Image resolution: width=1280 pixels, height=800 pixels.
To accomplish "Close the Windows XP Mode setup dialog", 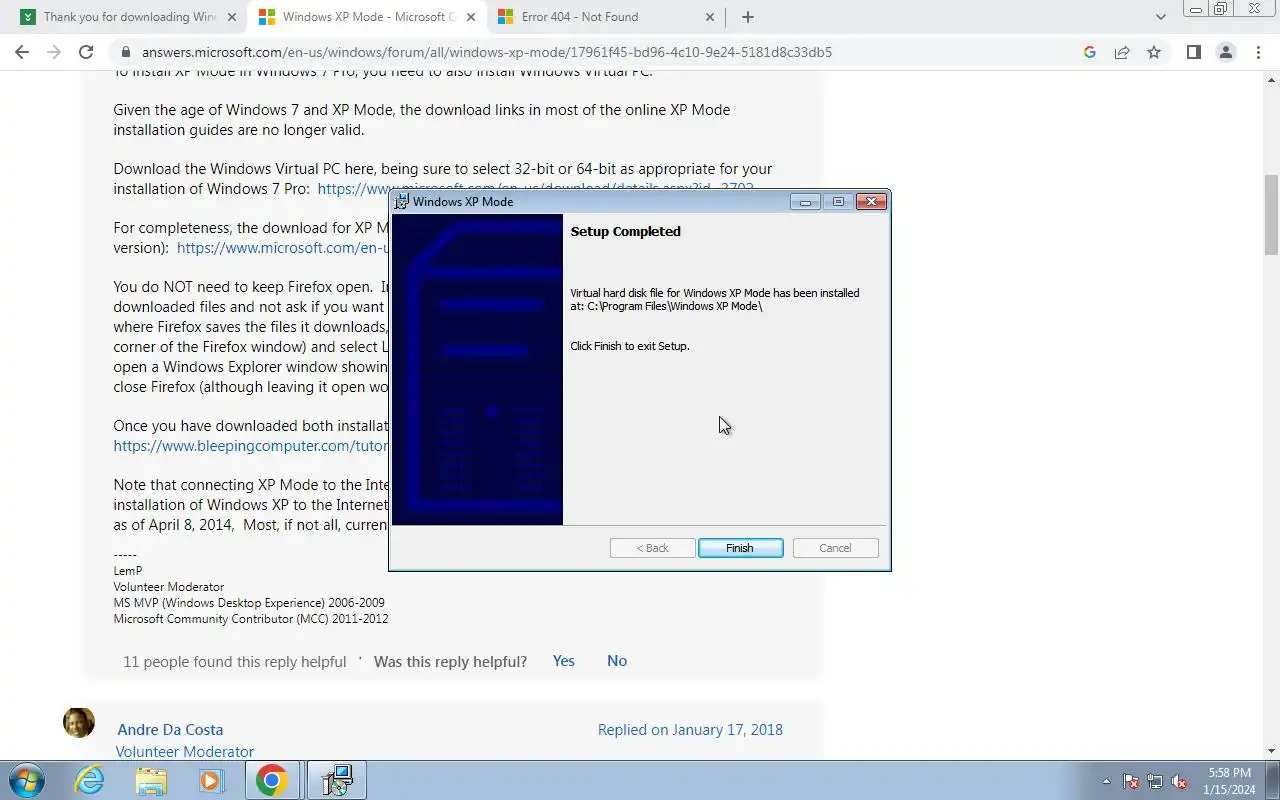I will point(871,201).
